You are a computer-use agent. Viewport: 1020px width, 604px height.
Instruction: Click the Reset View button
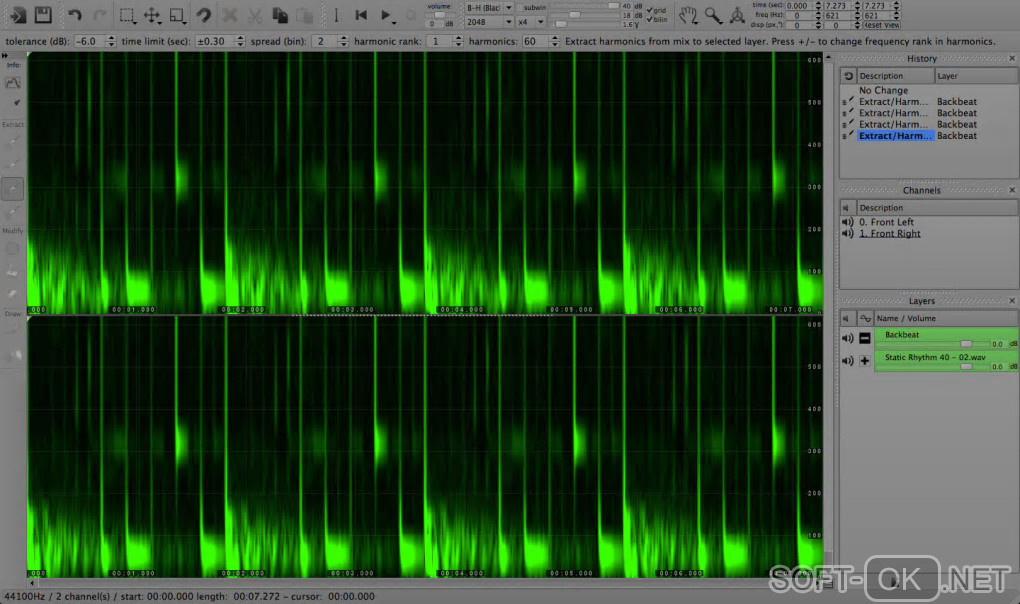881,25
